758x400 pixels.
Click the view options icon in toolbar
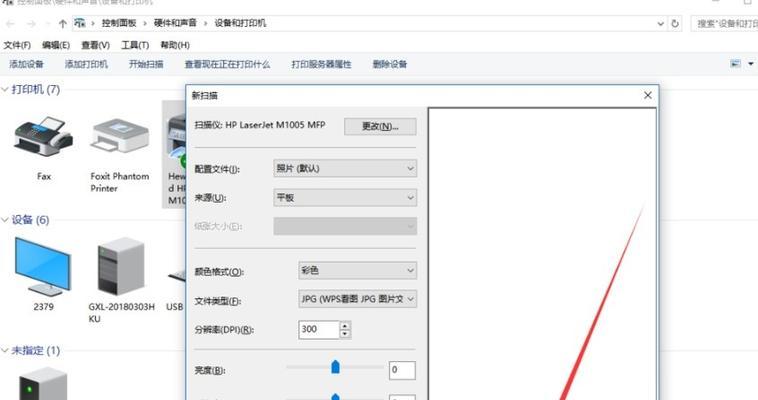tap(735, 64)
